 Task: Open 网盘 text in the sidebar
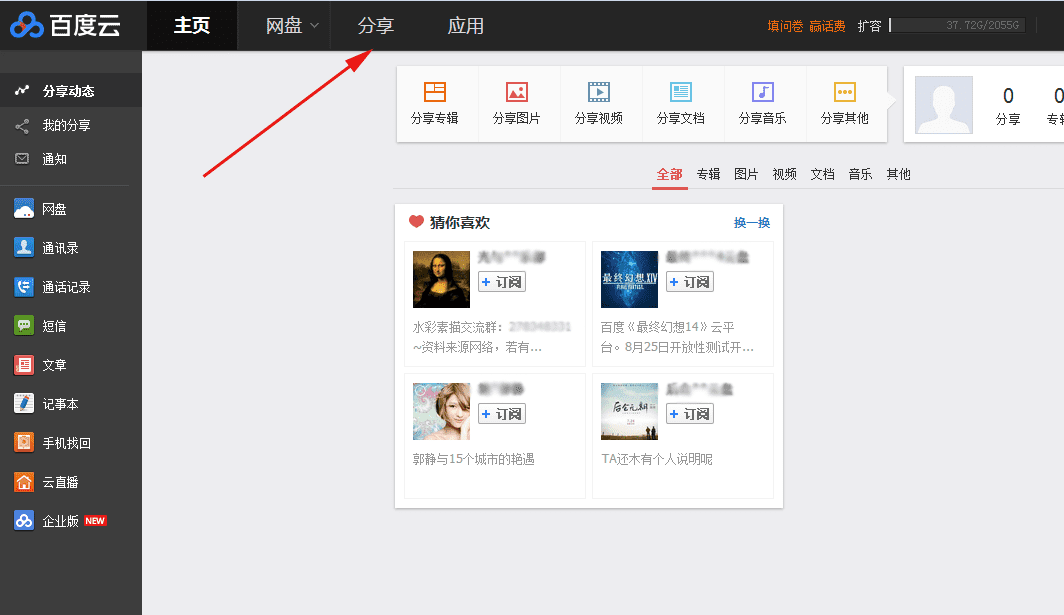click(x=54, y=209)
